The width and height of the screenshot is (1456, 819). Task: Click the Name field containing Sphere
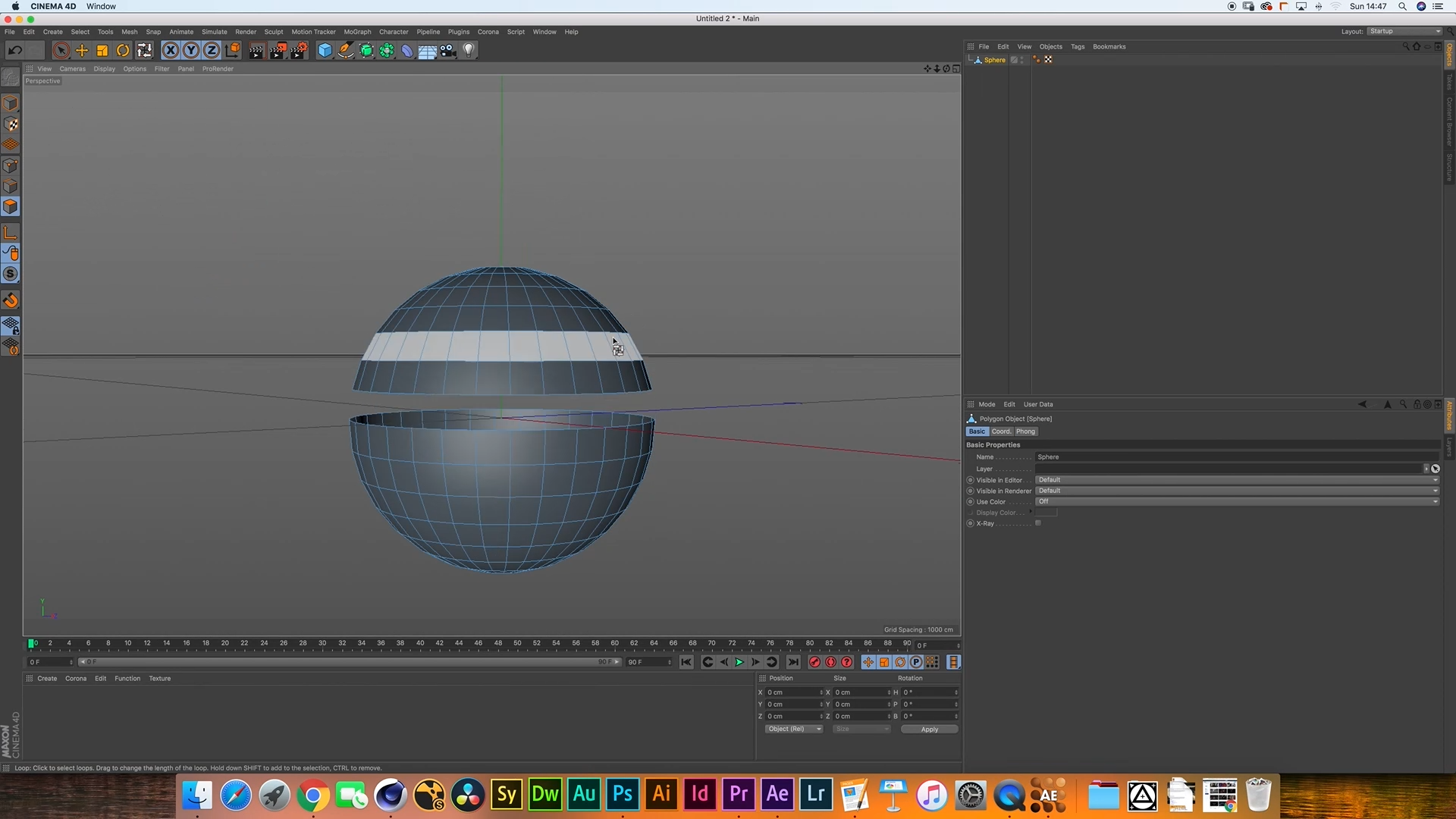tap(1236, 457)
